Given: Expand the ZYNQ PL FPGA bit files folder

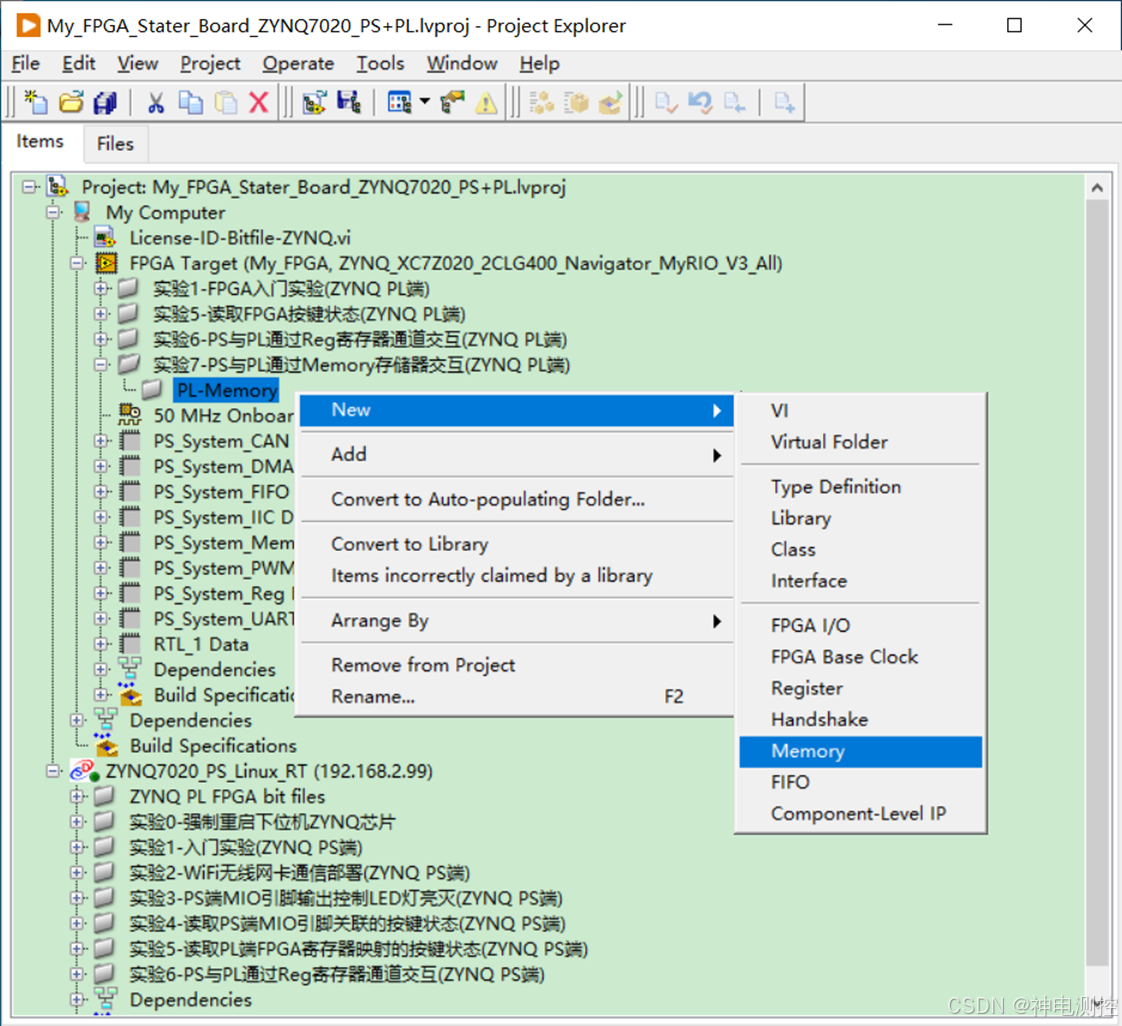Looking at the screenshot, I should point(77,796).
